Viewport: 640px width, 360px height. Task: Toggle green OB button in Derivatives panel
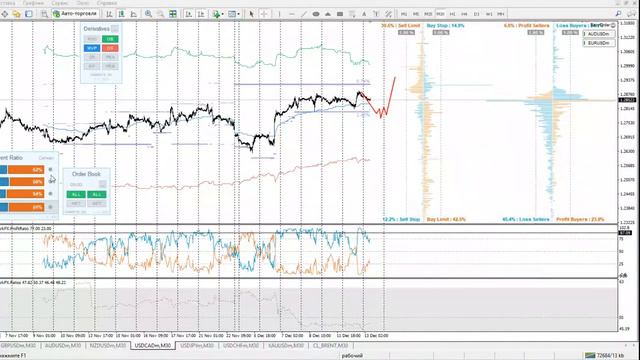[110, 39]
